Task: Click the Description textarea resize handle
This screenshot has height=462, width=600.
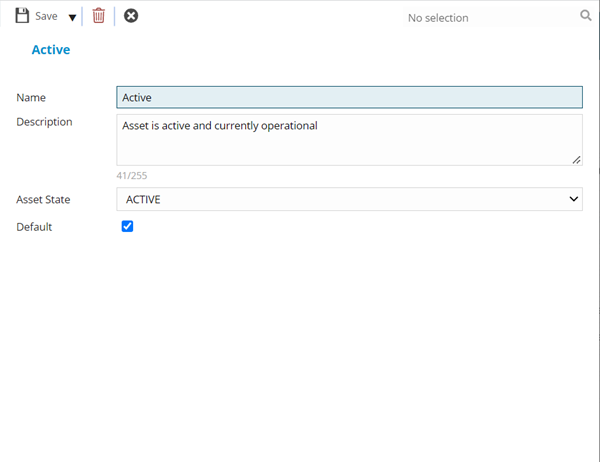Action: coord(577,159)
